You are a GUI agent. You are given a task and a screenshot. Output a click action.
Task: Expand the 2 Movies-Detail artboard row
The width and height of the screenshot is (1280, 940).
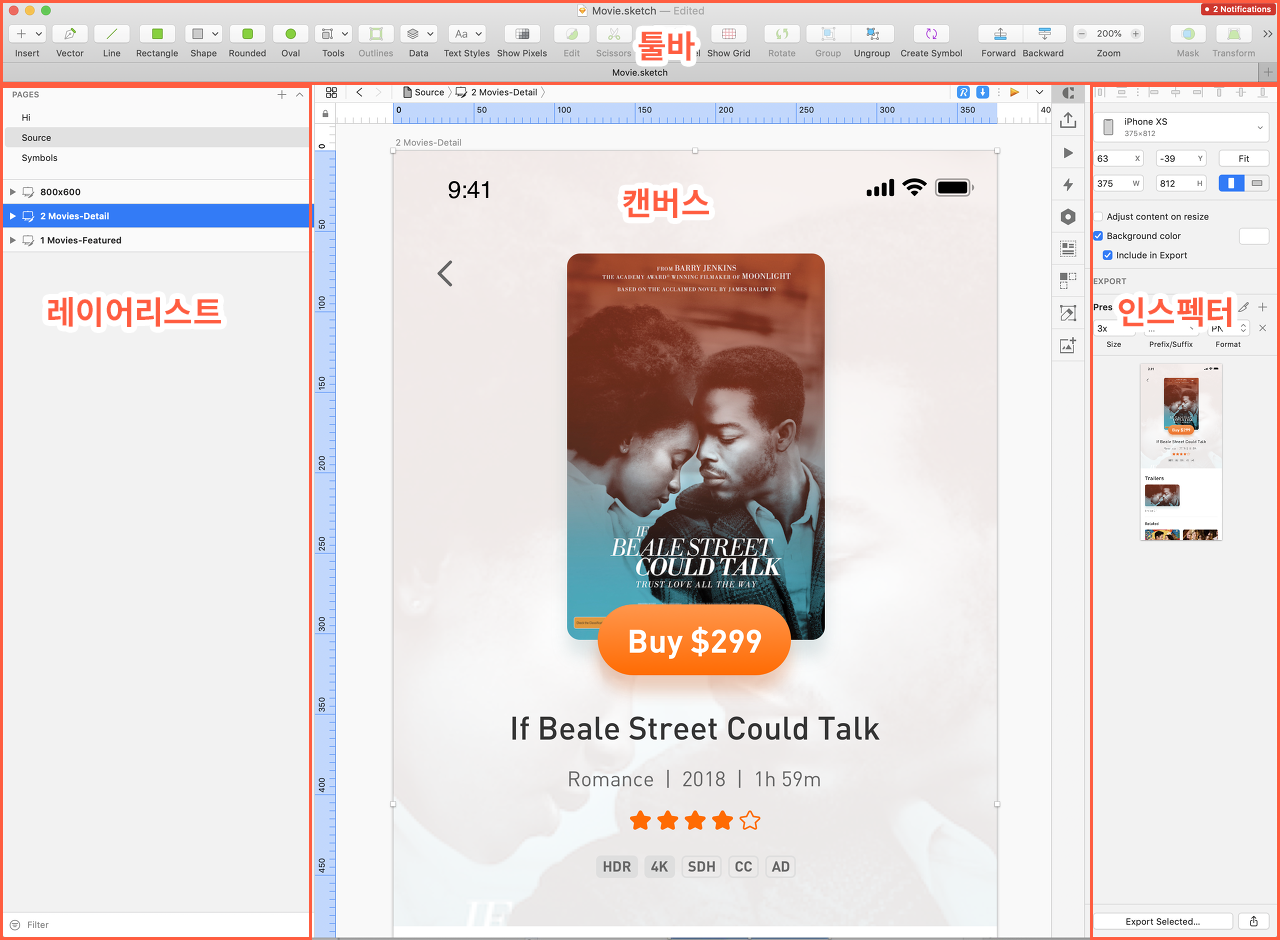(12, 216)
